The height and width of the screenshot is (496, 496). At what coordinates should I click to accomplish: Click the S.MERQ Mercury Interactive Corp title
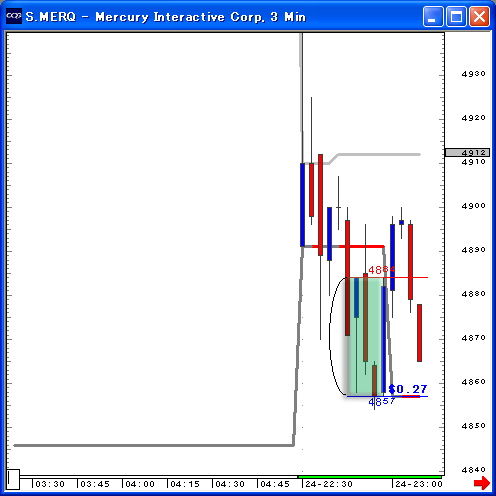coord(166,17)
